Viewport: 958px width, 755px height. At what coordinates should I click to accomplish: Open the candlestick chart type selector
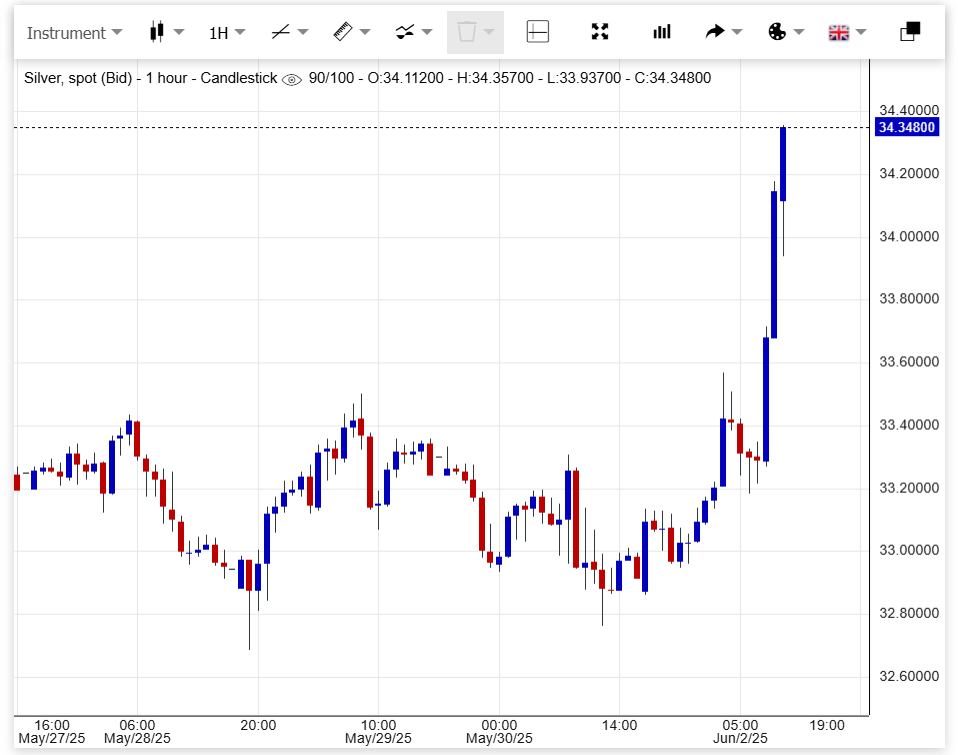[x=165, y=32]
